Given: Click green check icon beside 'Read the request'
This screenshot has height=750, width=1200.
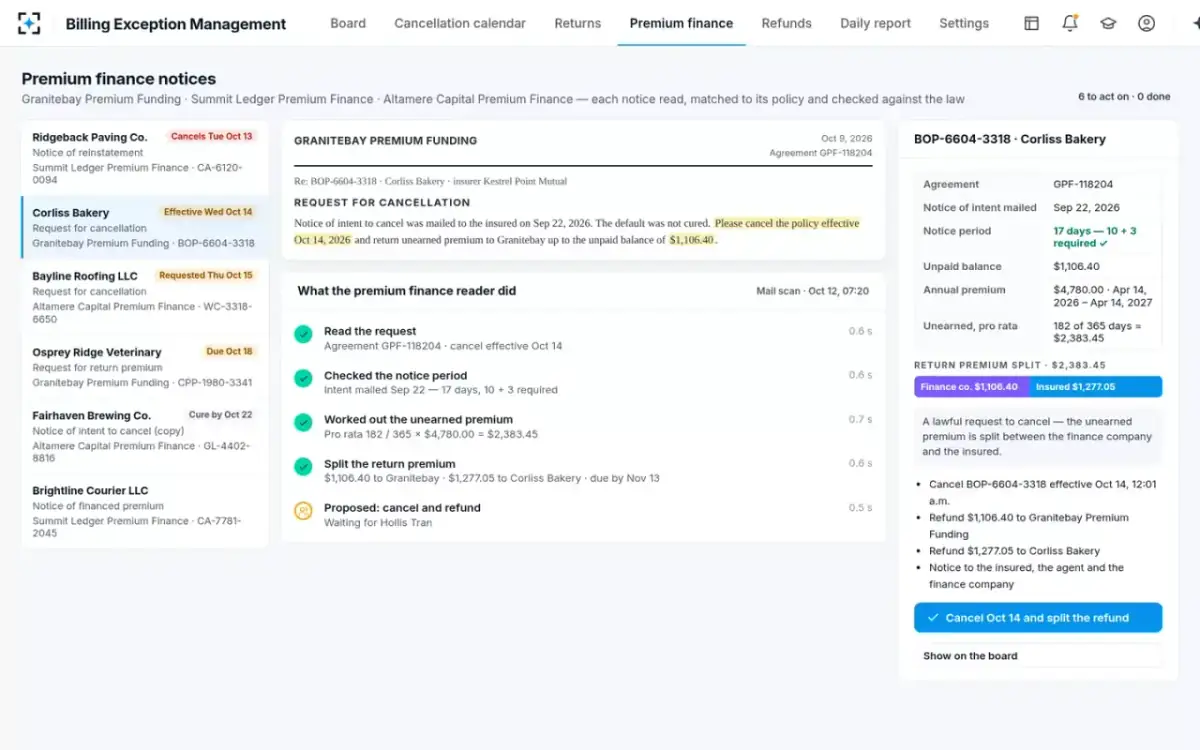Looking at the screenshot, I should pyautogui.click(x=303, y=334).
